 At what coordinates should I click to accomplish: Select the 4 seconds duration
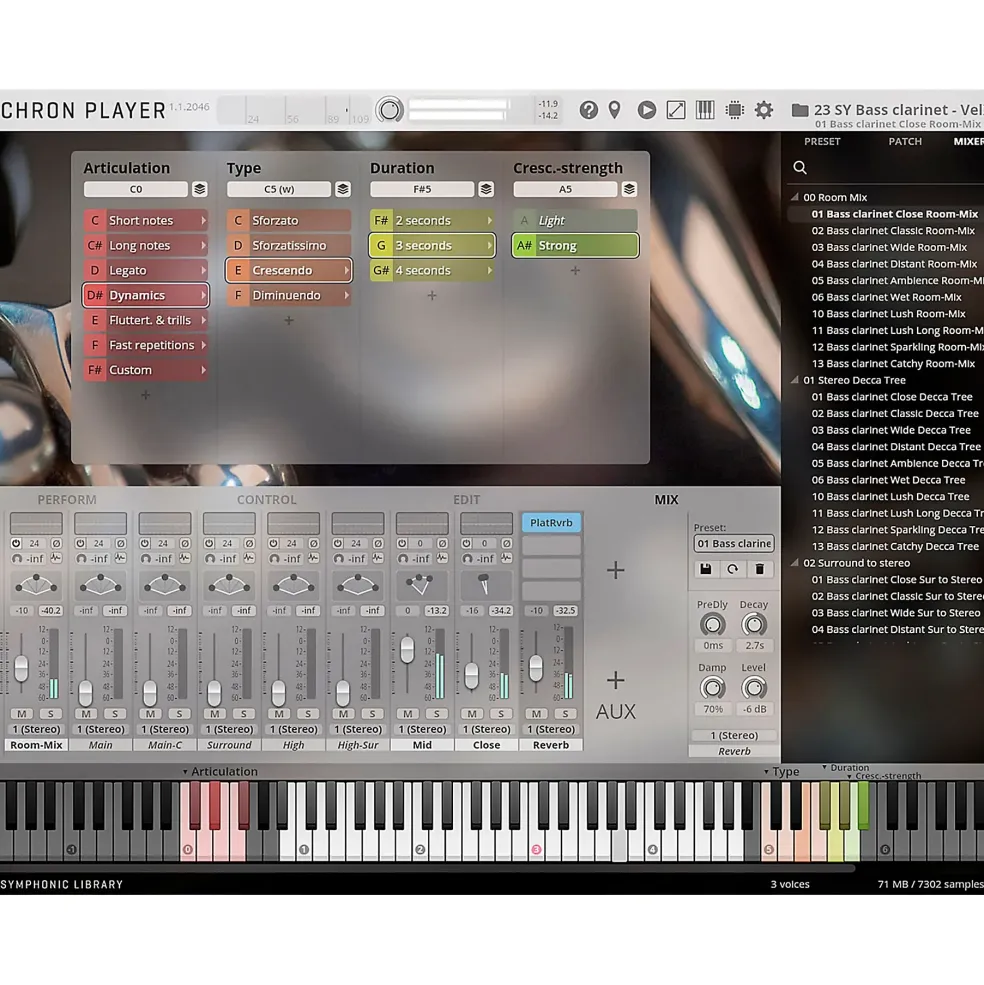(x=432, y=270)
